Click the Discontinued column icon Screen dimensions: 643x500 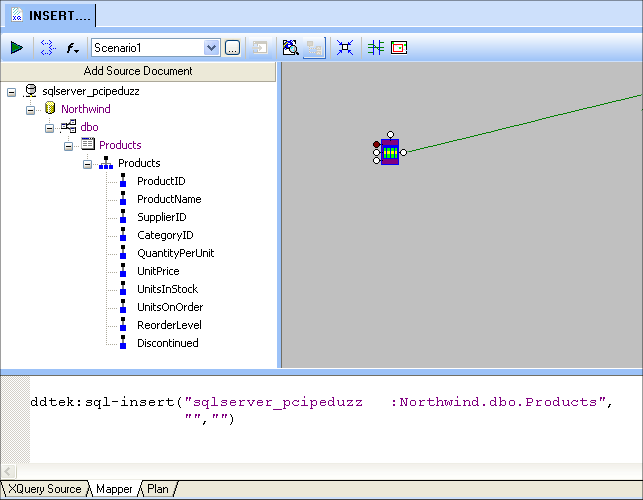(123, 342)
